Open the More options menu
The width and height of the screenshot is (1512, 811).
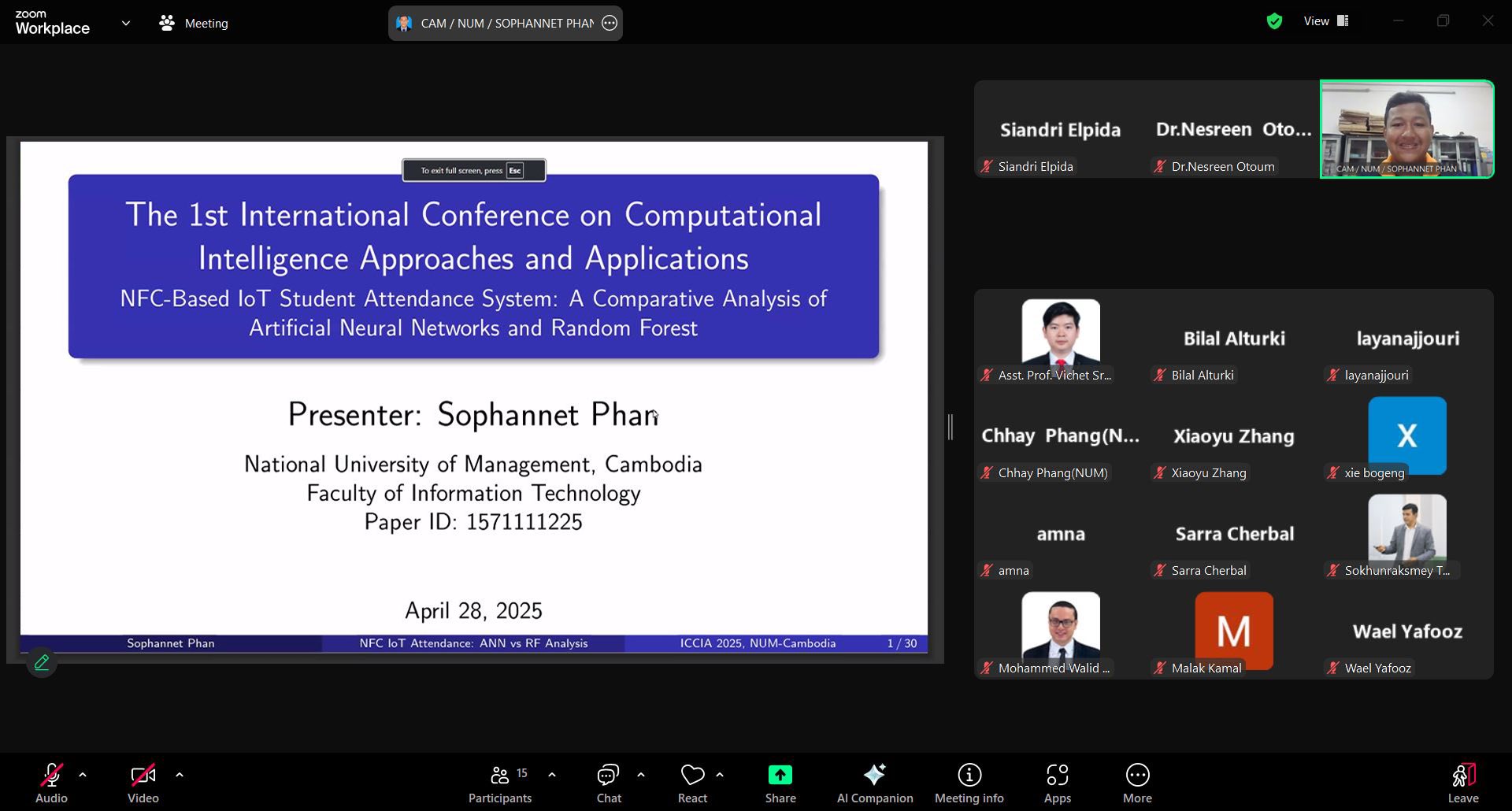tap(1138, 783)
